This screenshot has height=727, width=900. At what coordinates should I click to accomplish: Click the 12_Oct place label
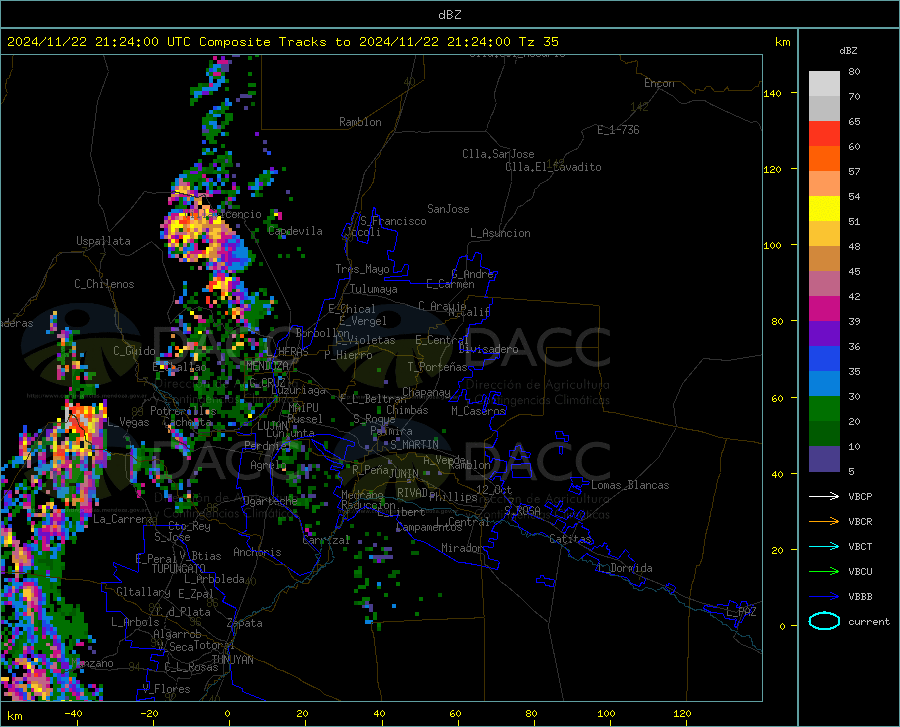click(494, 489)
